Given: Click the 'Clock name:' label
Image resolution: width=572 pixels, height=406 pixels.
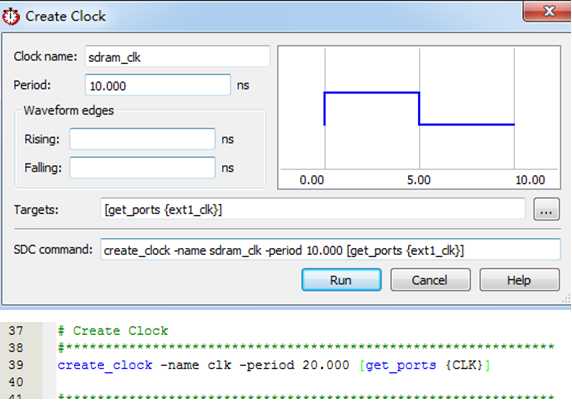Looking at the screenshot, I should (45, 57).
